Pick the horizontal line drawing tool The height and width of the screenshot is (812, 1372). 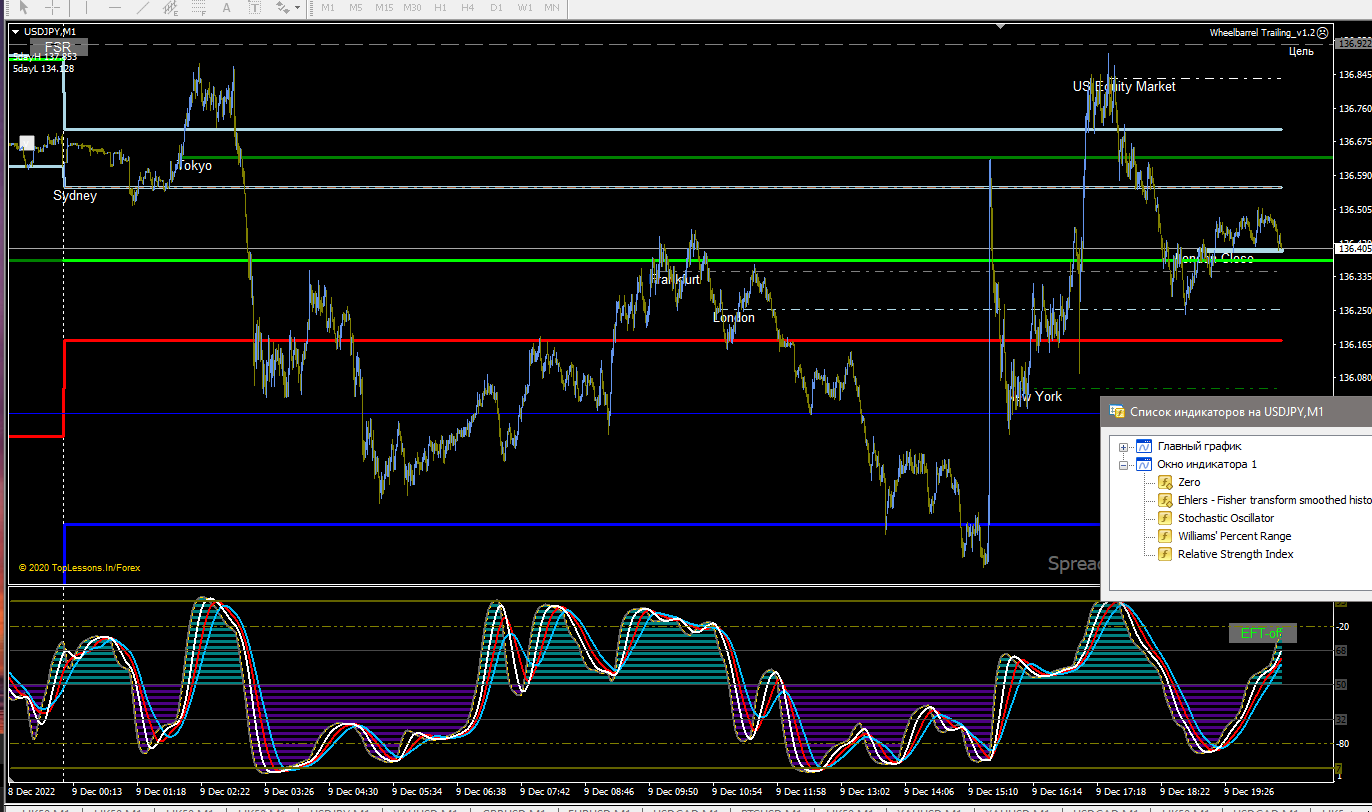115,7
